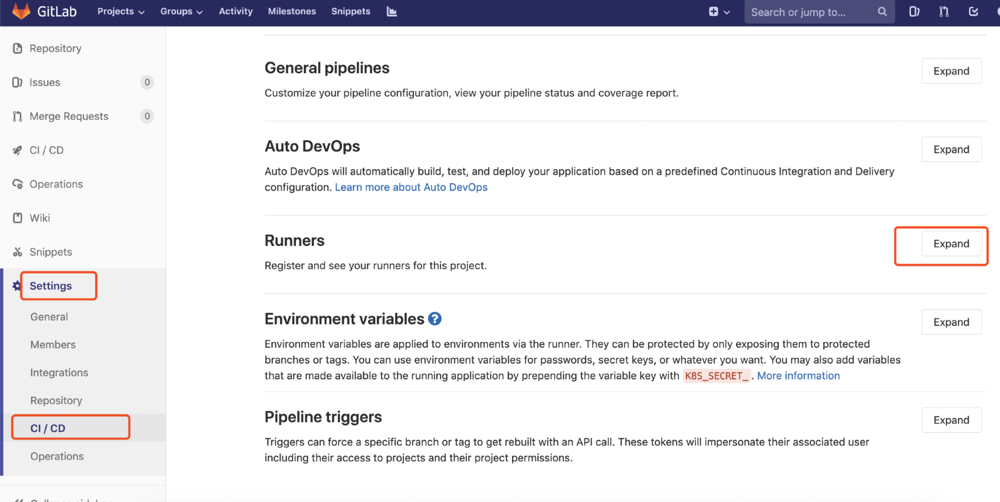The width and height of the screenshot is (1000, 502).
Task: Expand the General pipelines section
Action: click(x=951, y=71)
